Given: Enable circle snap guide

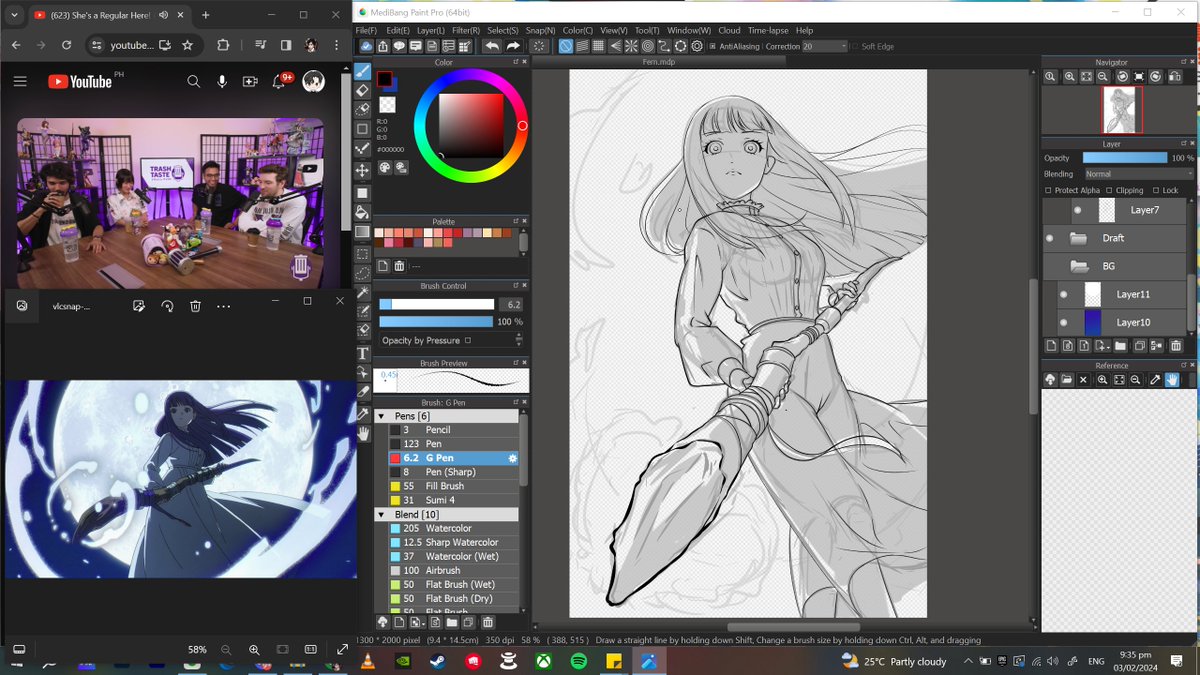Looking at the screenshot, I should coord(647,46).
